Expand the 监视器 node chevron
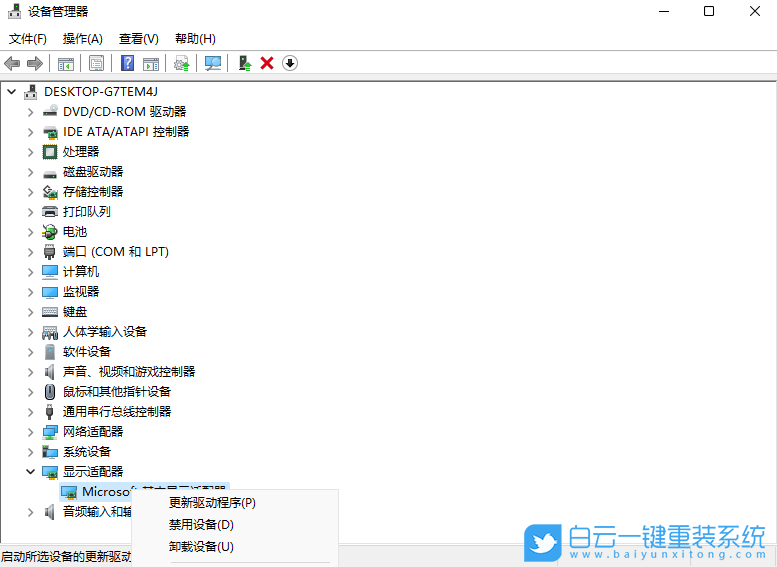The image size is (777, 567). (x=31, y=292)
